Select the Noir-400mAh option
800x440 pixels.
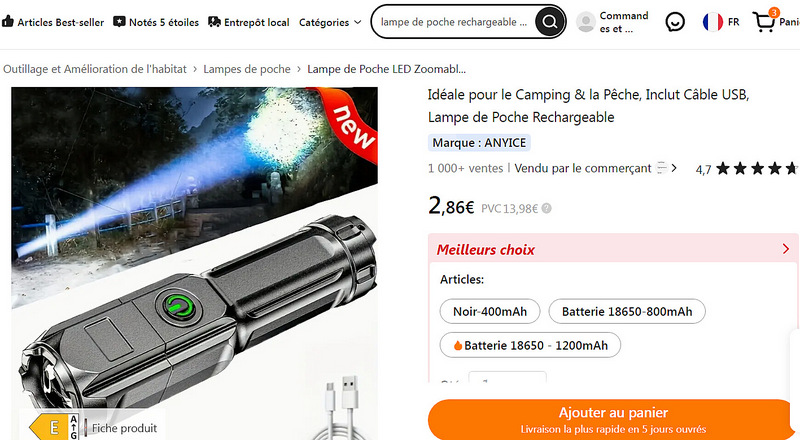pyautogui.click(x=490, y=311)
